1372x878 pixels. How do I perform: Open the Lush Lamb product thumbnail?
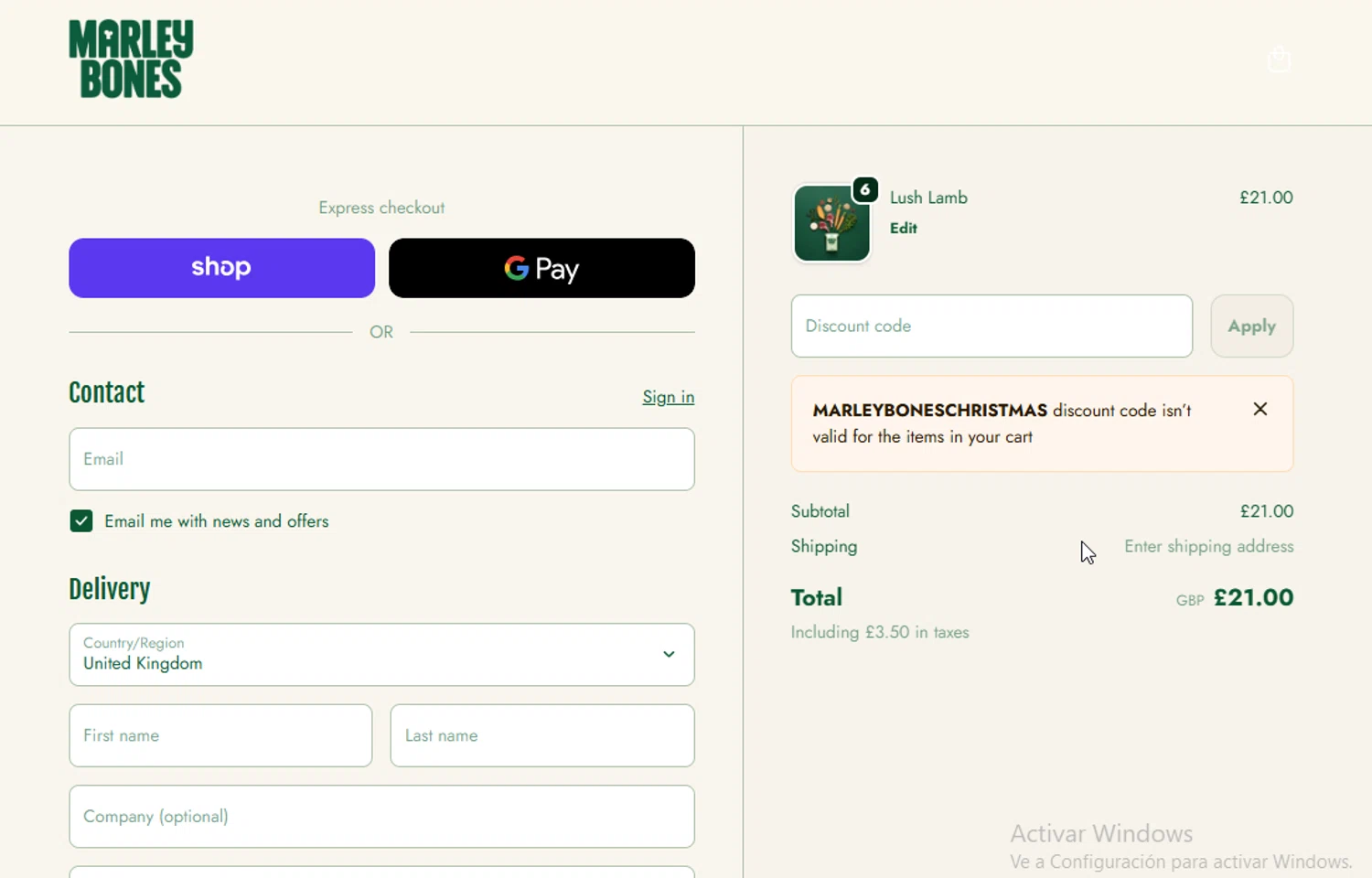831,223
